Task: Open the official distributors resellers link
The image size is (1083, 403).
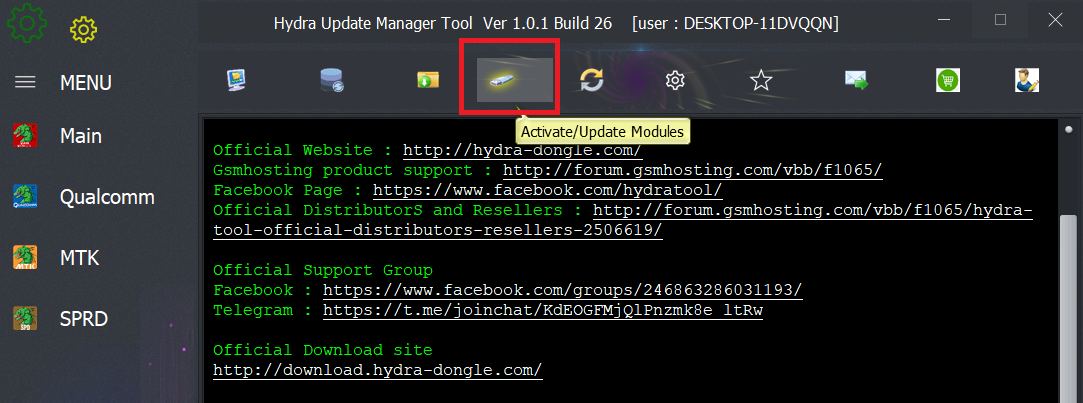Action: (x=623, y=221)
